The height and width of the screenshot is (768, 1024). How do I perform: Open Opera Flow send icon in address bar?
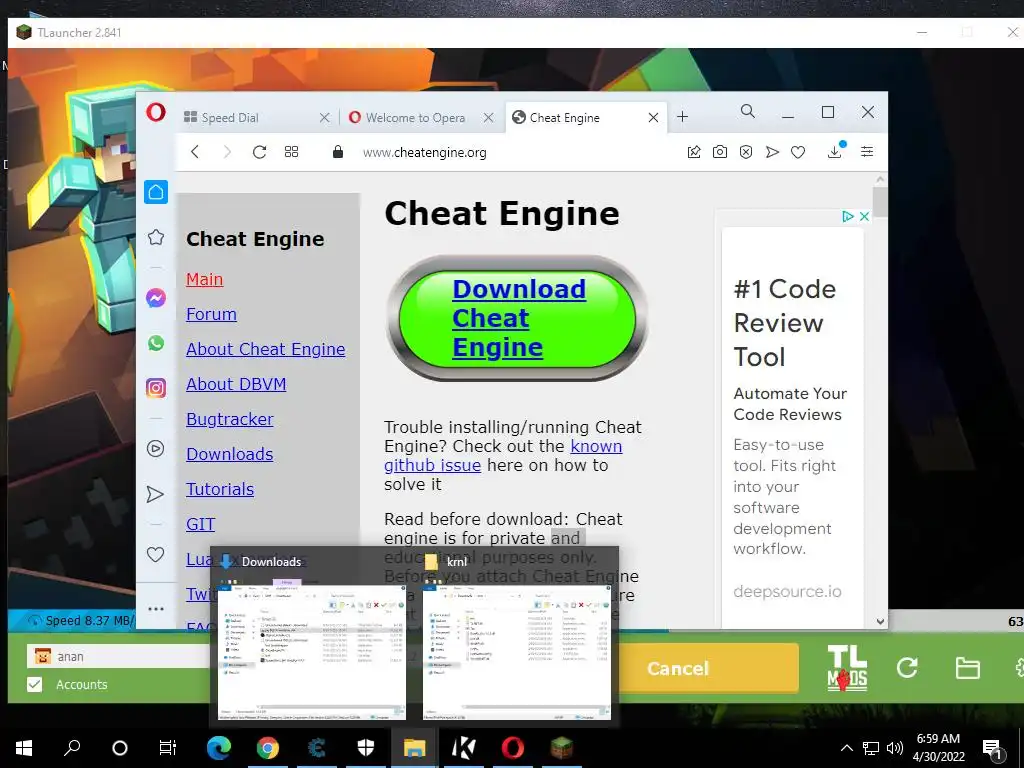[x=772, y=152]
